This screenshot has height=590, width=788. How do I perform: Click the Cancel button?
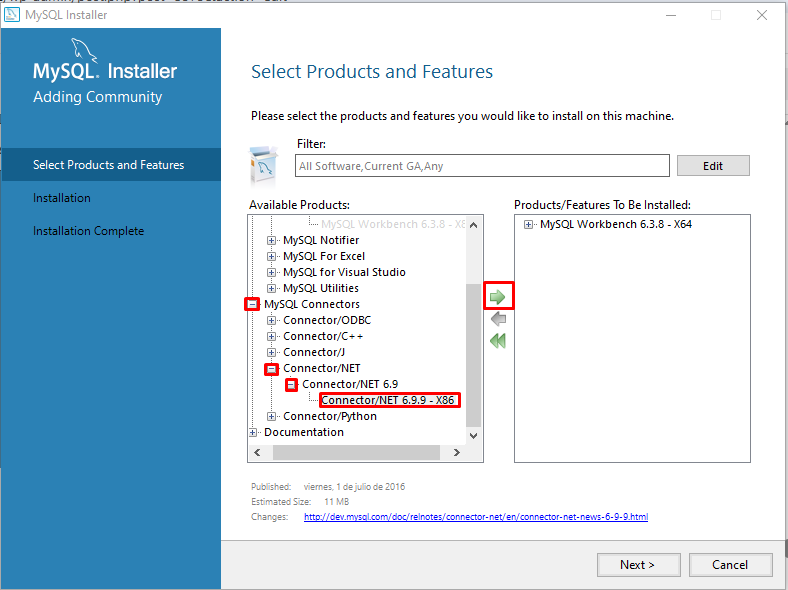[x=730, y=565]
